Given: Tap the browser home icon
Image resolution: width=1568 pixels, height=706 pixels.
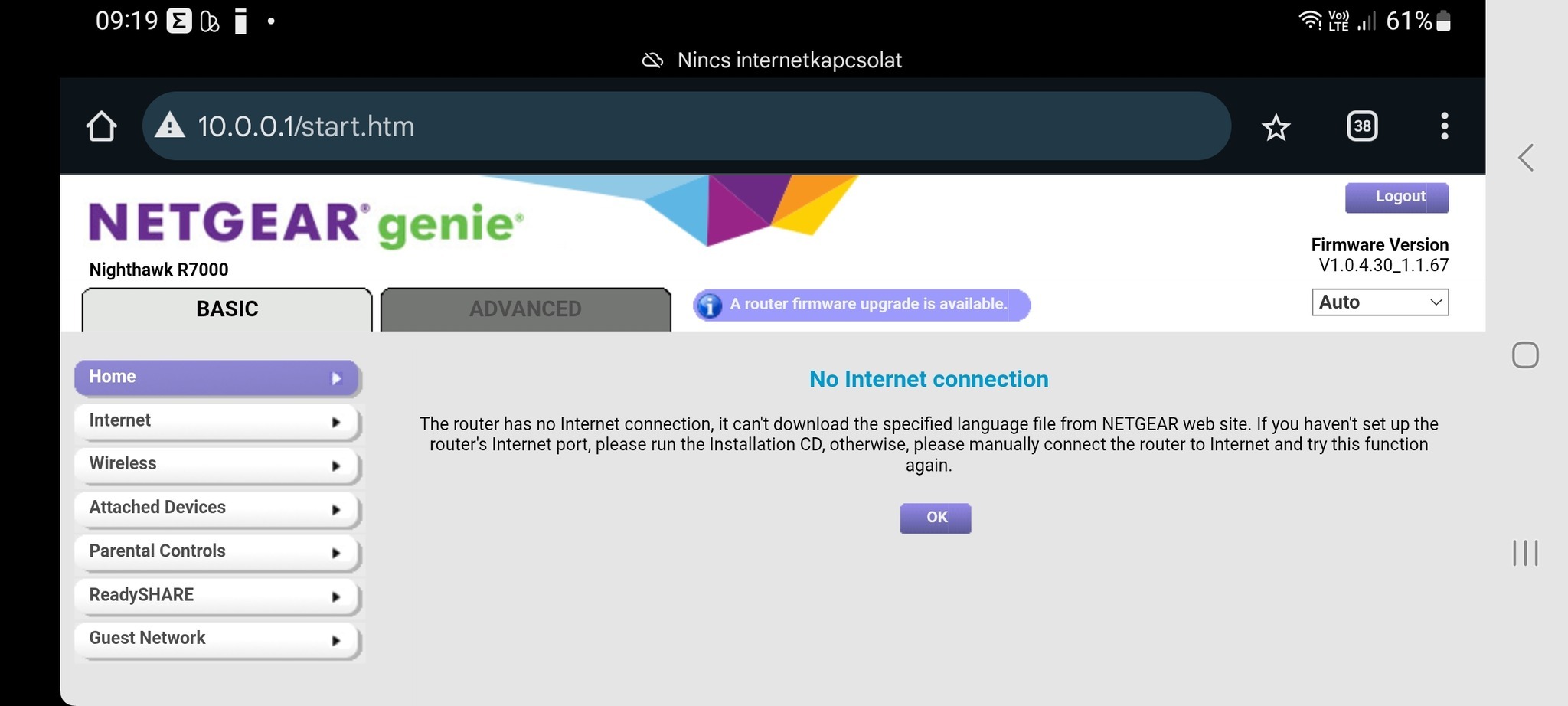Looking at the screenshot, I should point(101,126).
